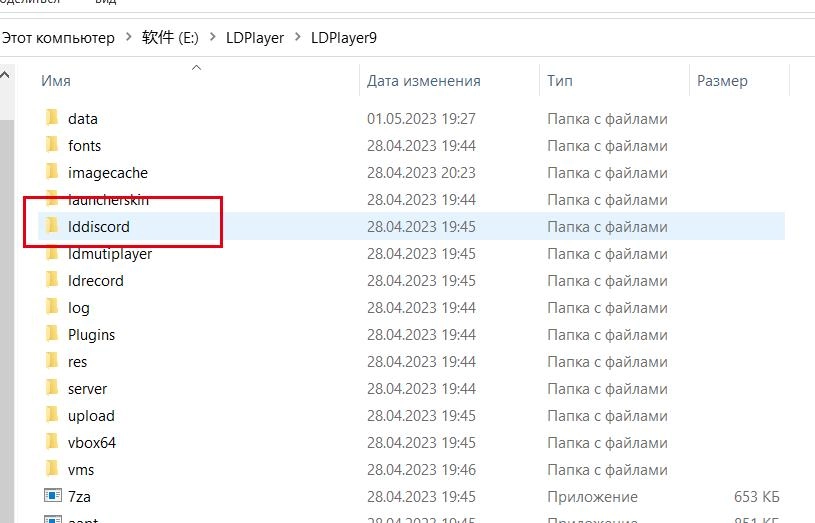Sort by the Имя column header
Screen dimensions: 815x523
[x=56, y=81]
